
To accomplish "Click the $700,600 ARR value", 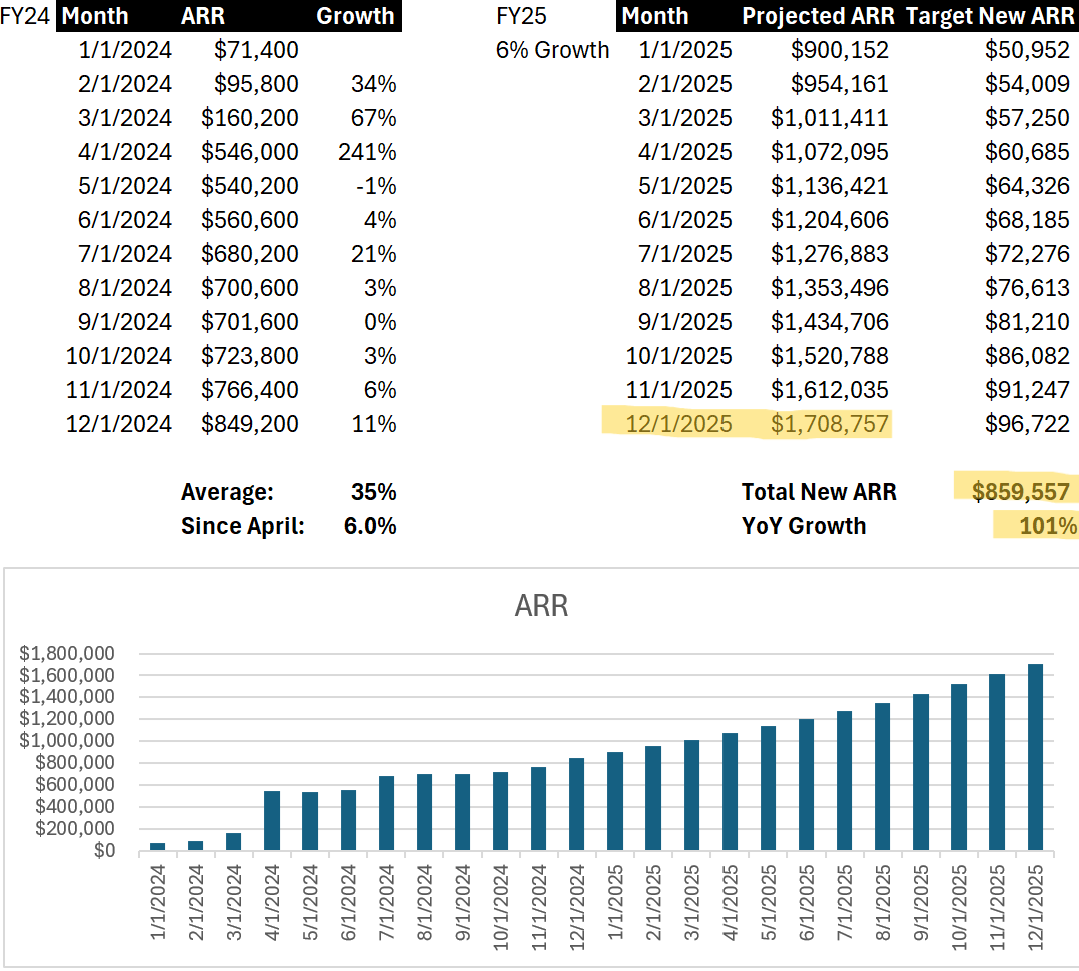I will [x=250, y=288].
